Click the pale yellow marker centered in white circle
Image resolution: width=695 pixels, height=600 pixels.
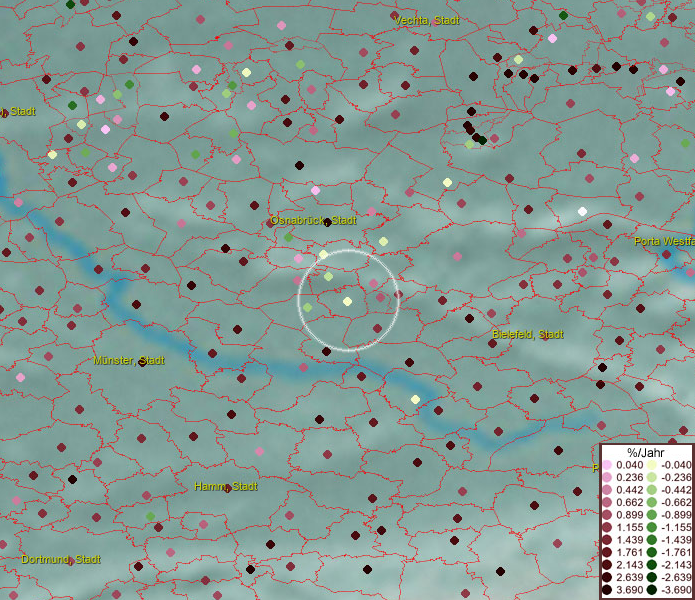[347, 301]
